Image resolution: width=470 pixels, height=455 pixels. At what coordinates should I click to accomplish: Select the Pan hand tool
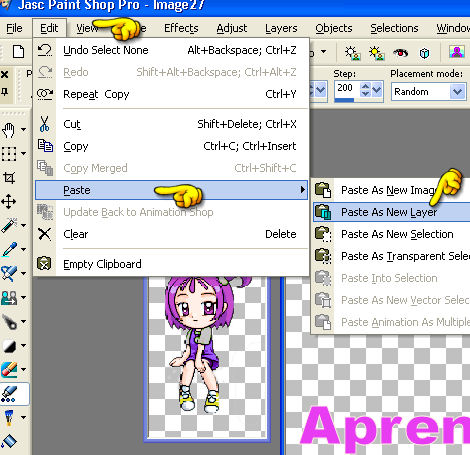tap(9, 130)
